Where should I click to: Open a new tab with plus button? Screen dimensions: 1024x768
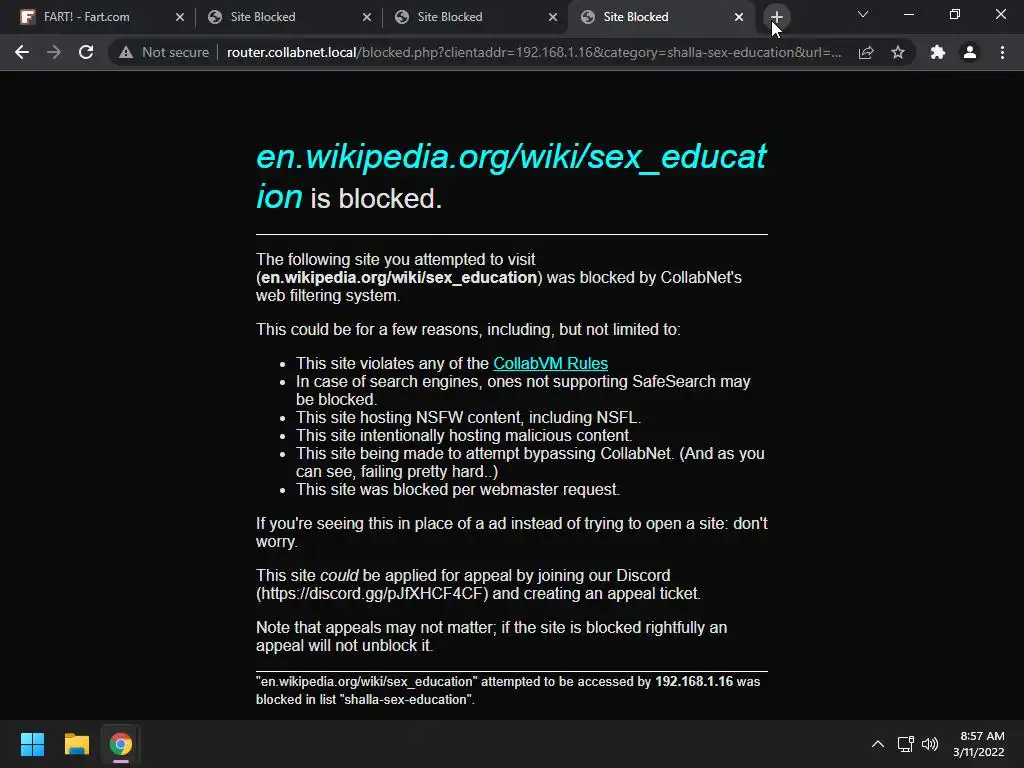pyautogui.click(x=776, y=17)
